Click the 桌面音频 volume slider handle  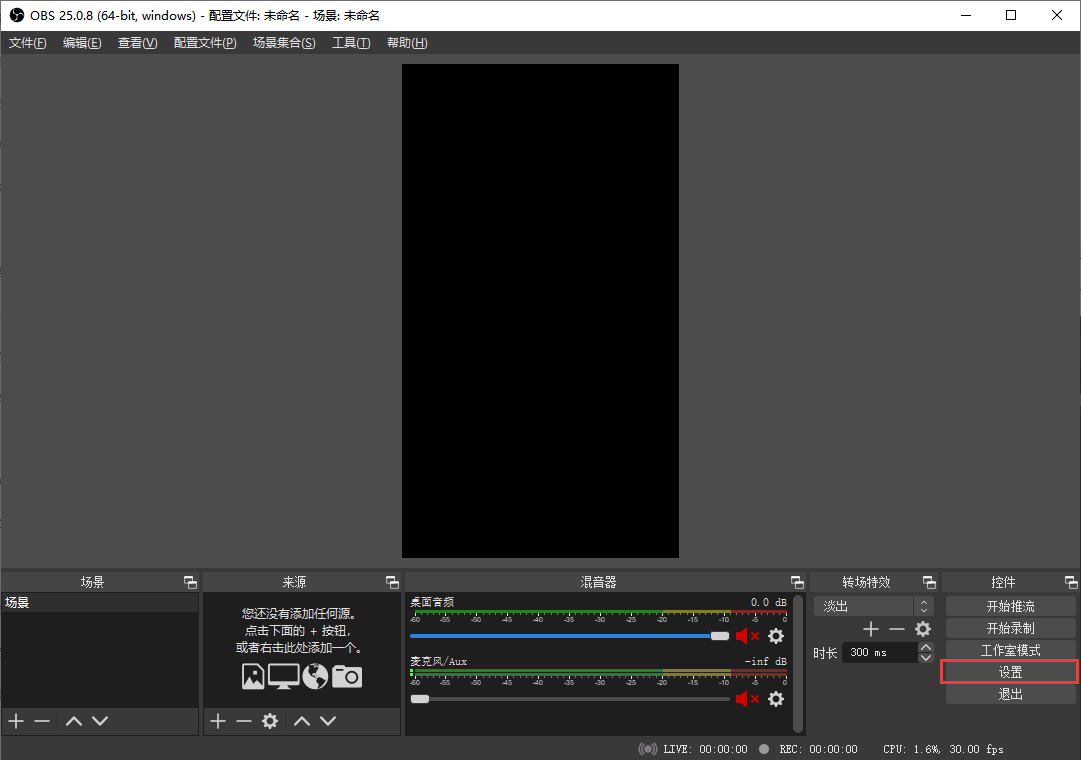(720, 636)
